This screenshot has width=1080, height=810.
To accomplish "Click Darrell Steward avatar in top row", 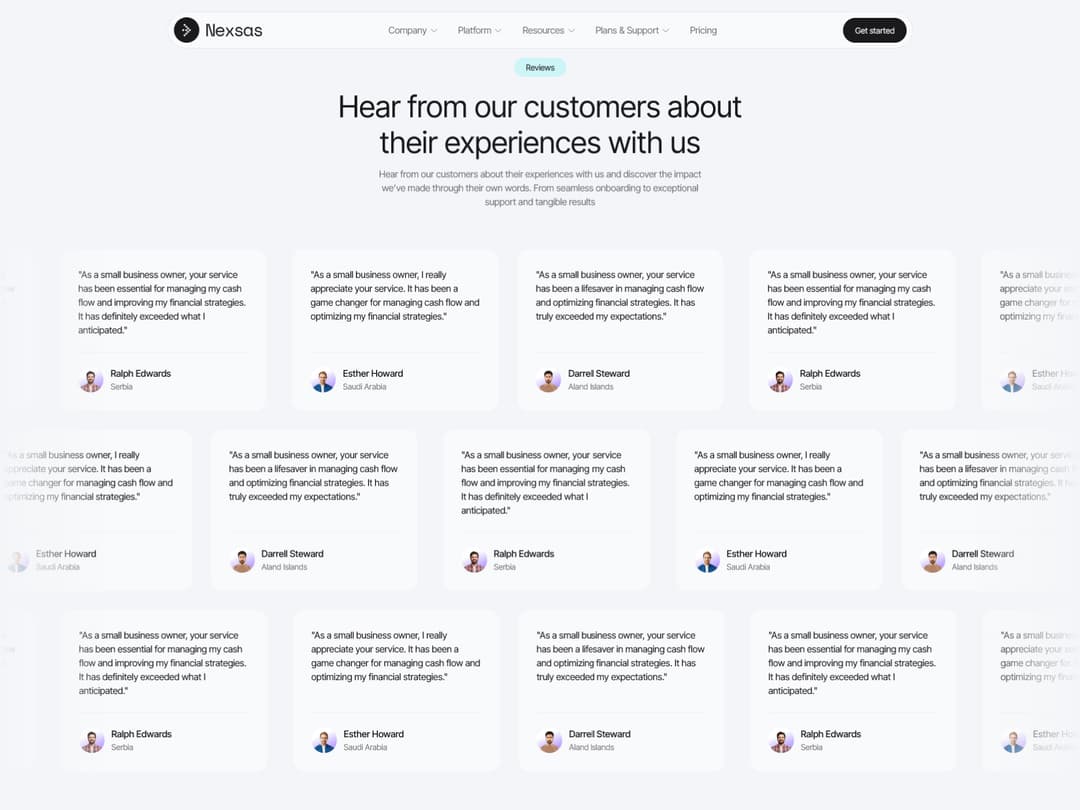I will click(548, 380).
